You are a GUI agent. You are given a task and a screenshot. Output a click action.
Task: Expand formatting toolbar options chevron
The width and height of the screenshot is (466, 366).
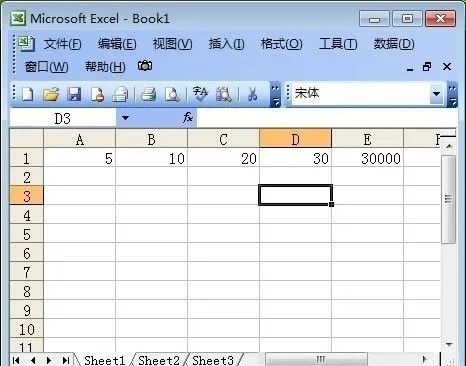pyautogui.click(x=452, y=95)
